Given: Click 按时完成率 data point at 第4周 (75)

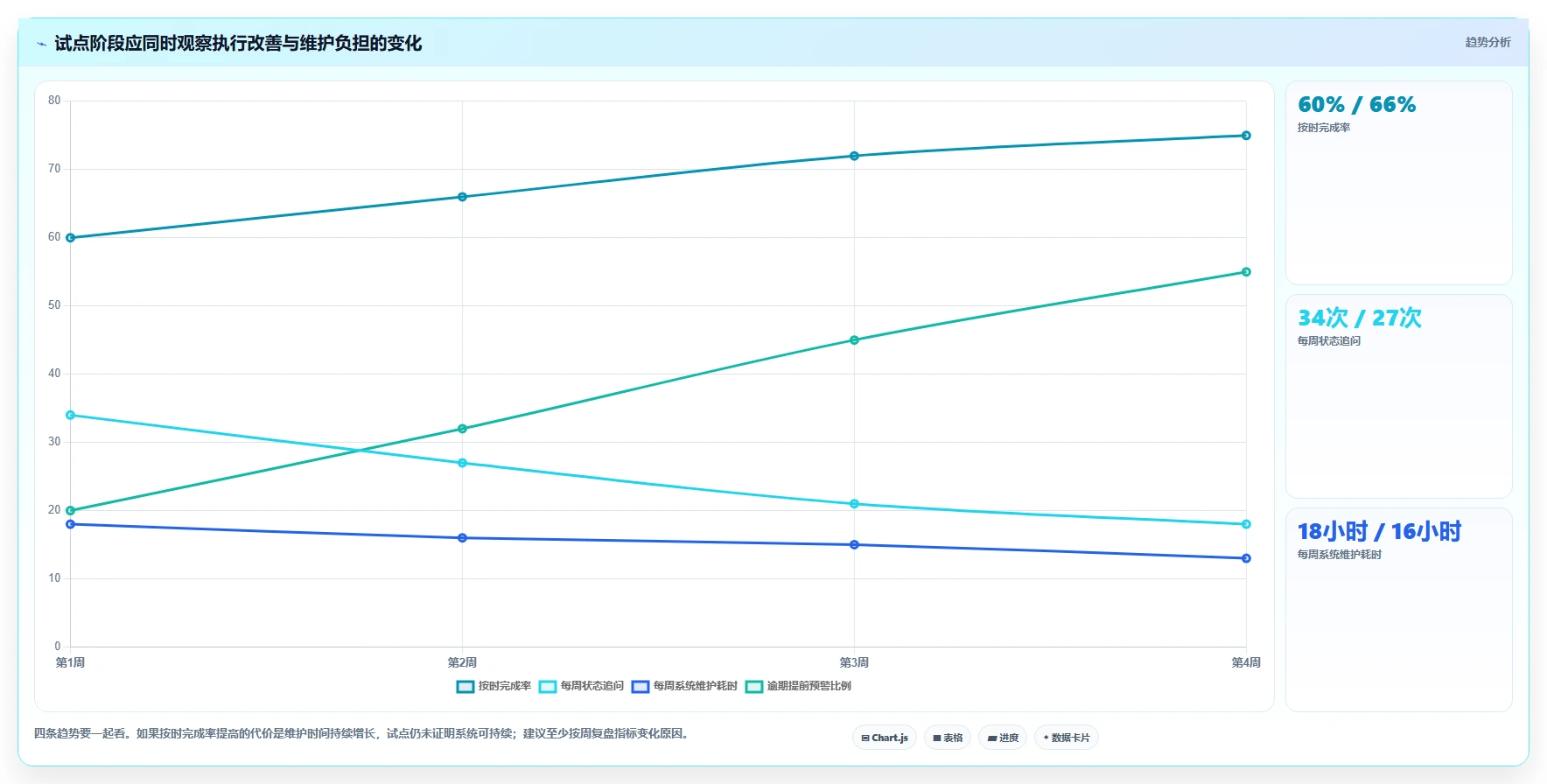Looking at the screenshot, I should coord(1247,136).
